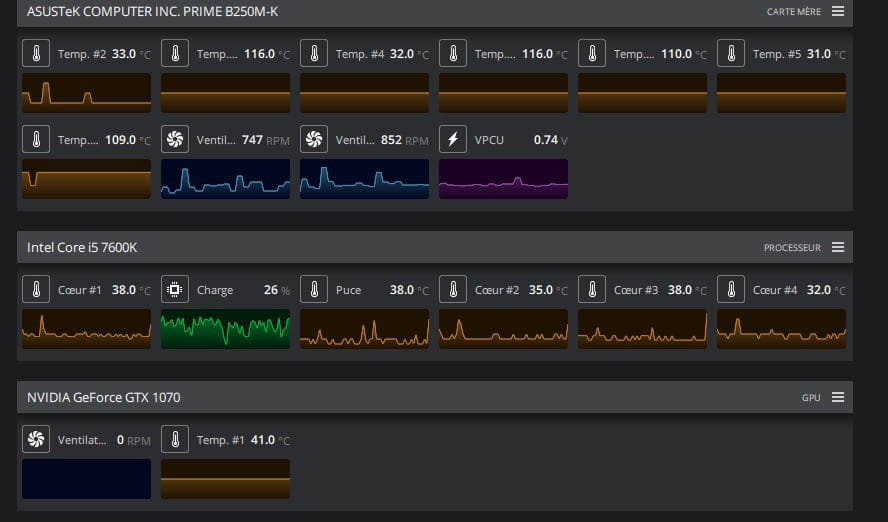The height and width of the screenshot is (522, 888).
Task: Open the Temp. #5 history graph
Action: point(782,93)
